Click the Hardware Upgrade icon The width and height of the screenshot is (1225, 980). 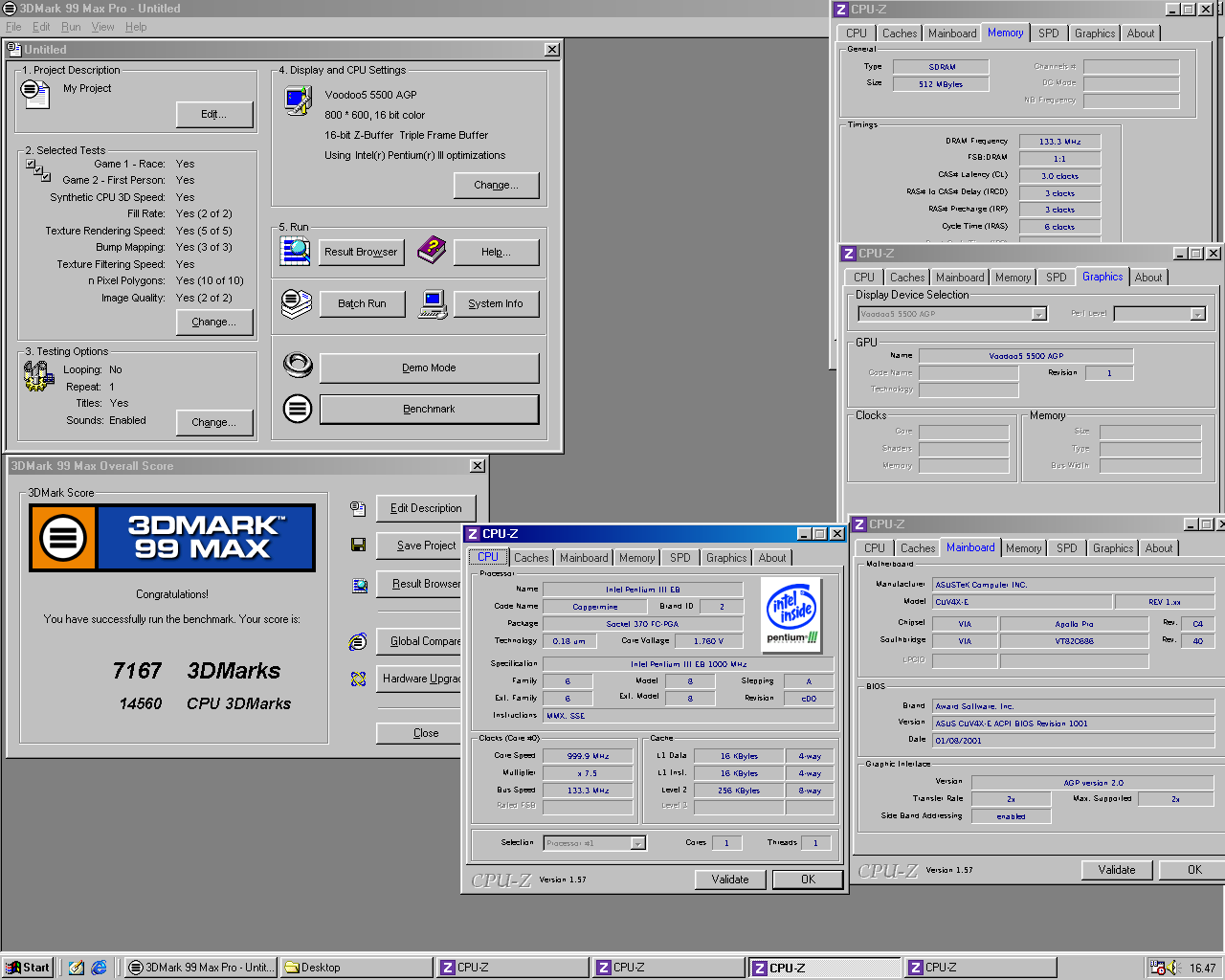point(358,679)
